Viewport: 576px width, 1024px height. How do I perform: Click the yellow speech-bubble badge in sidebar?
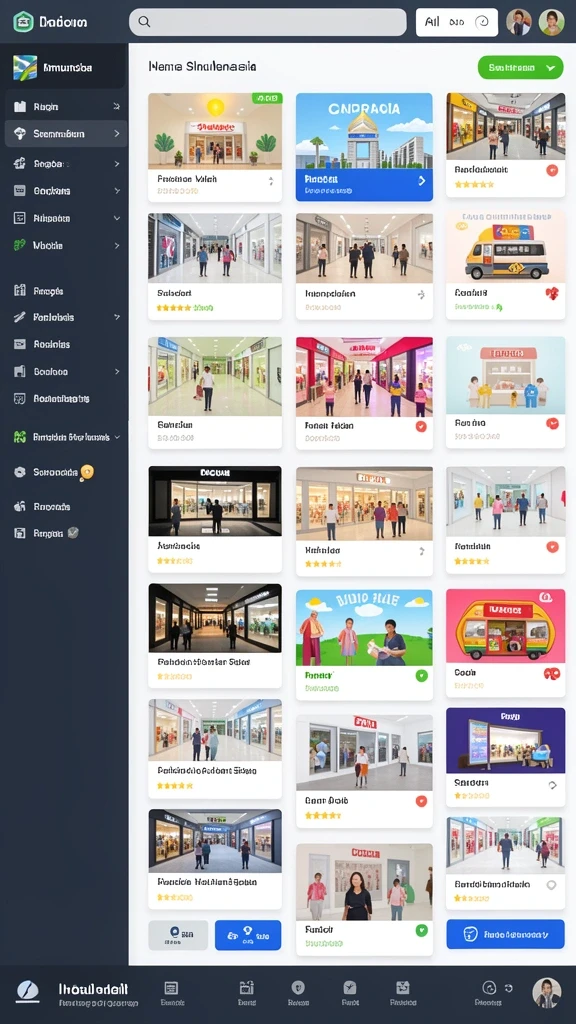(x=87, y=473)
